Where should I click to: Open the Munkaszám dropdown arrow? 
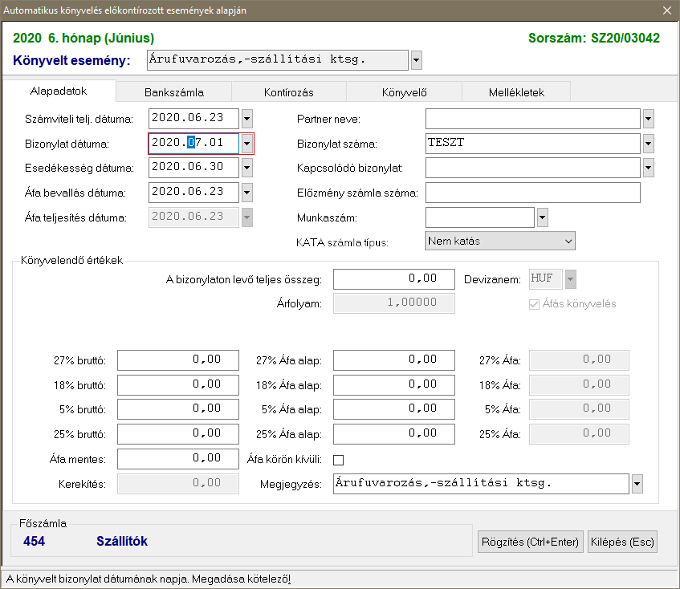[542, 217]
